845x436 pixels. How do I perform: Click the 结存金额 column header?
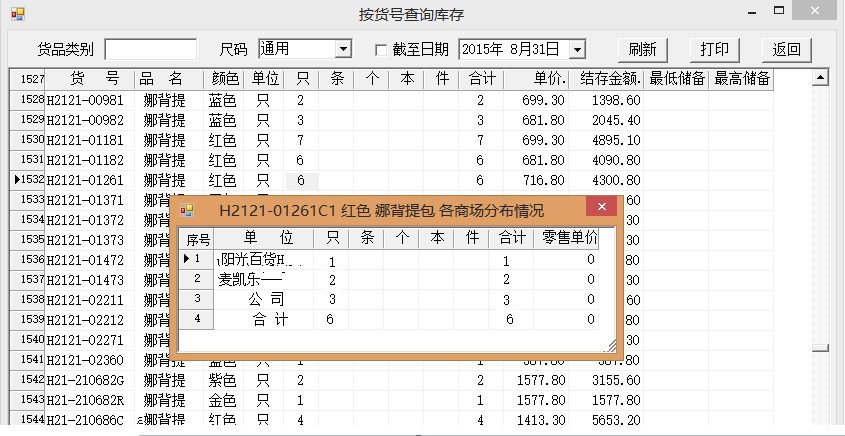pyautogui.click(x=609, y=79)
